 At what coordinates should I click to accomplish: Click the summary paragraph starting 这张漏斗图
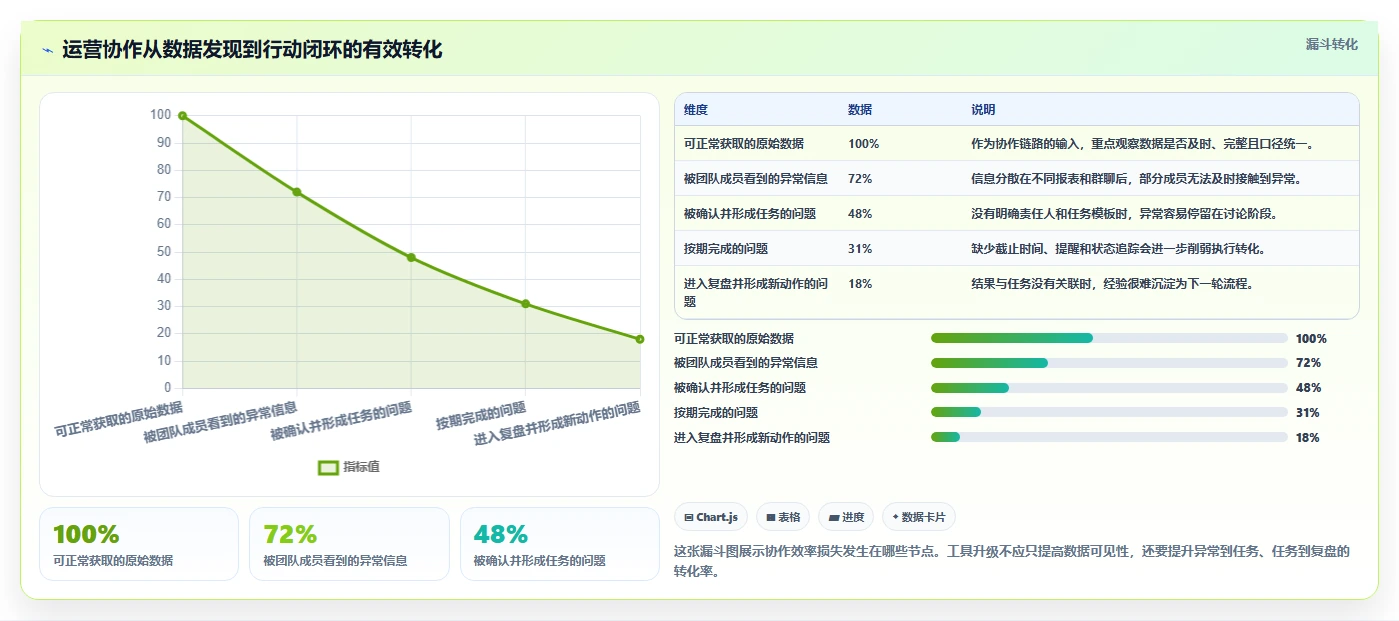(1013, 561)
